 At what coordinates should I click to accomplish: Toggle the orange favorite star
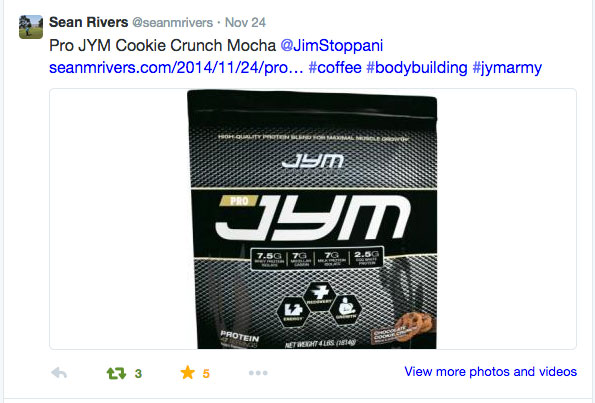(x=187, y=373)
